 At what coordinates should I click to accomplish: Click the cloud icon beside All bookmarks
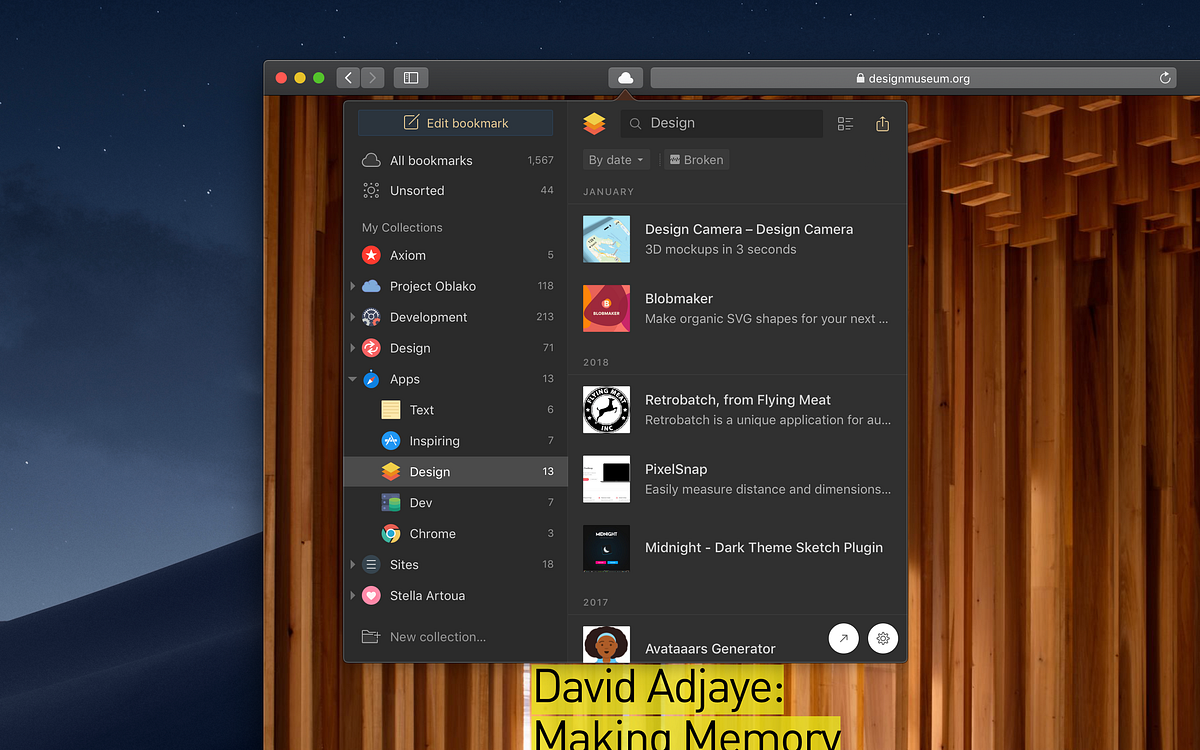pos(371,160)
